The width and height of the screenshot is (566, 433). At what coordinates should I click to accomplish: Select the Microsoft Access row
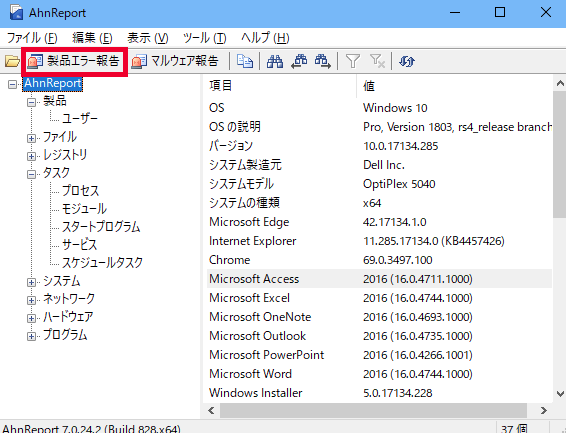tap(379, 279)
